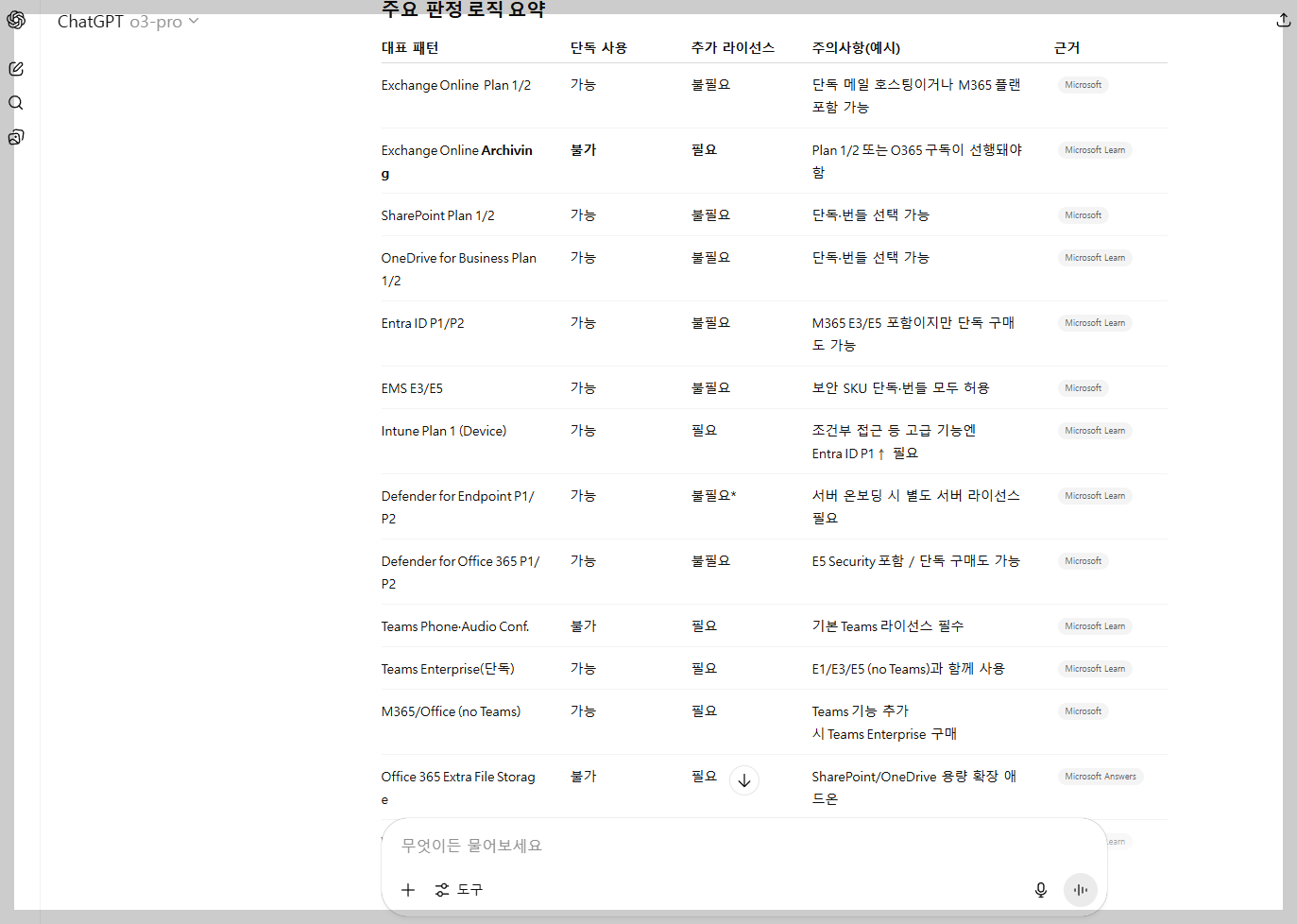Viewport: 1297px width, 924px height.
Task: Click the Office 365 Extra File Storage cell
Action: (x=458, y=788)
